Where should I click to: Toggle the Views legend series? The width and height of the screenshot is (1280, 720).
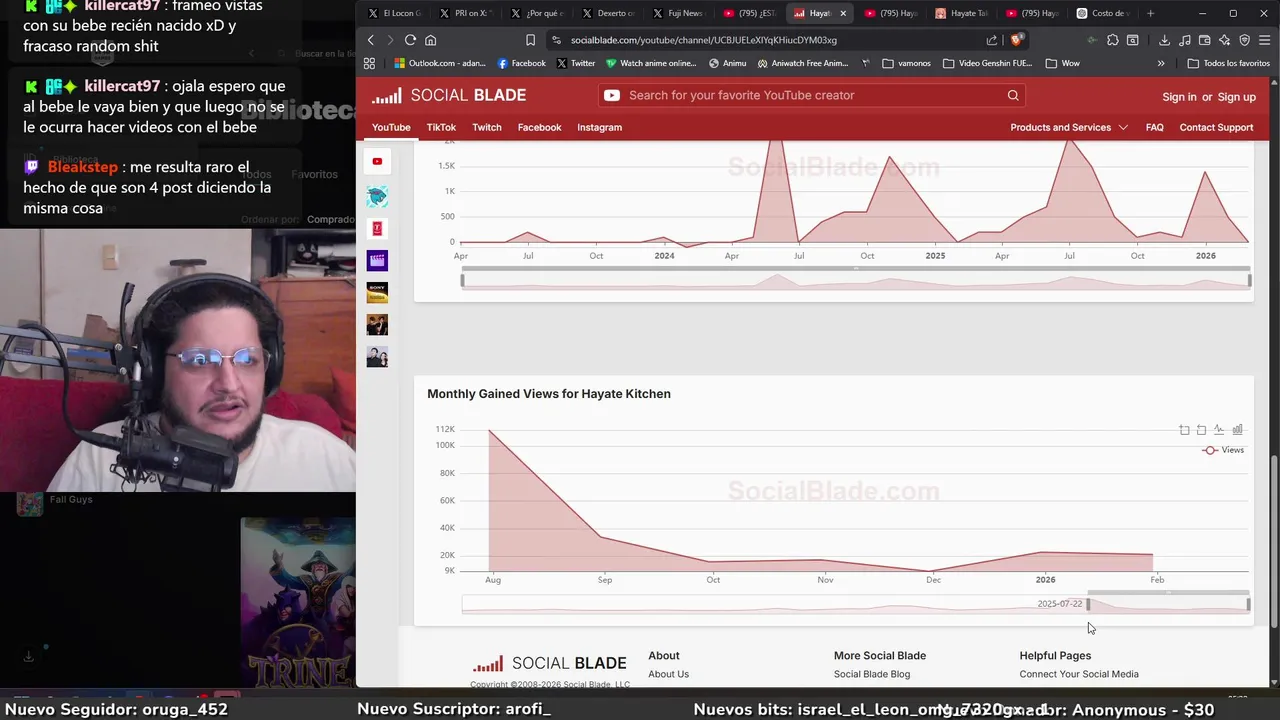pyautogui.click(x=1223, y=450)
